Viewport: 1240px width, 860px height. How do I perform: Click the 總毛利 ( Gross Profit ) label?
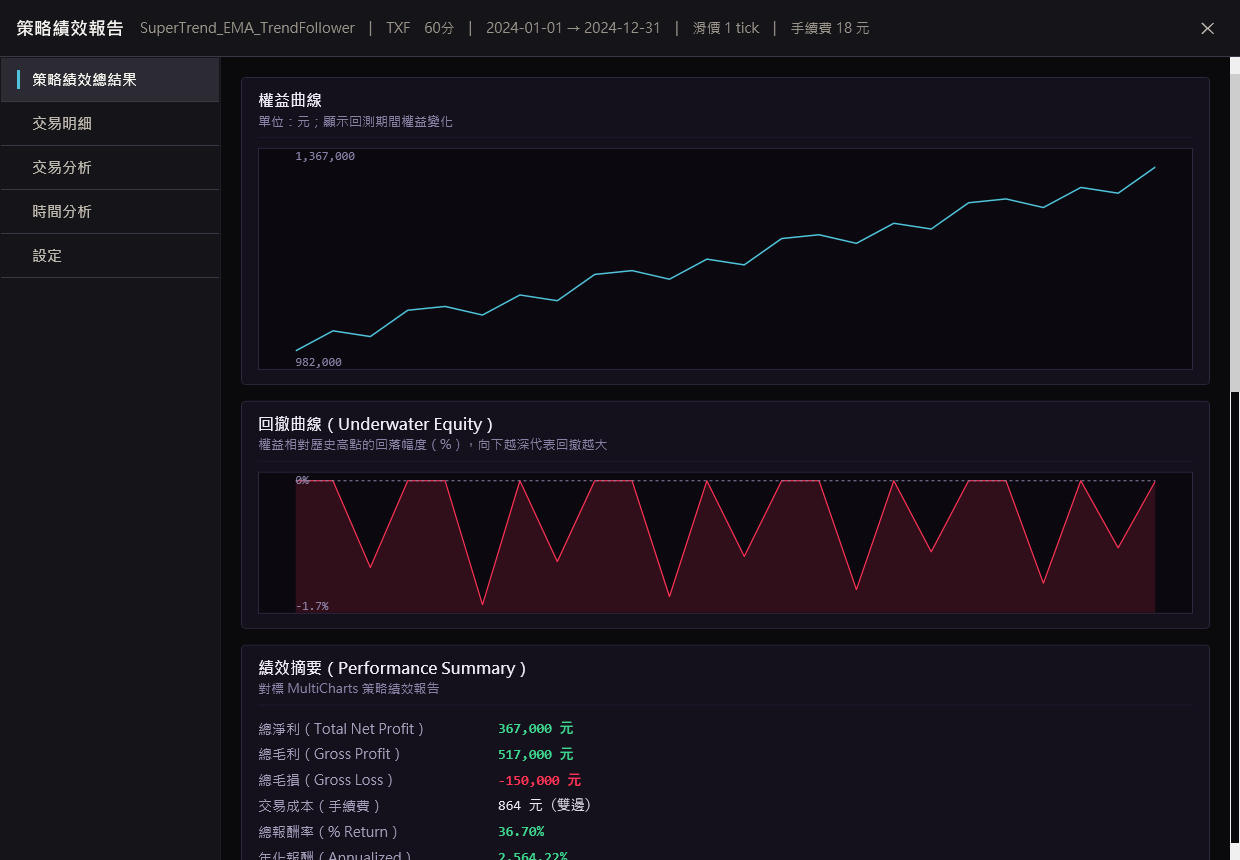click(329, 754)
